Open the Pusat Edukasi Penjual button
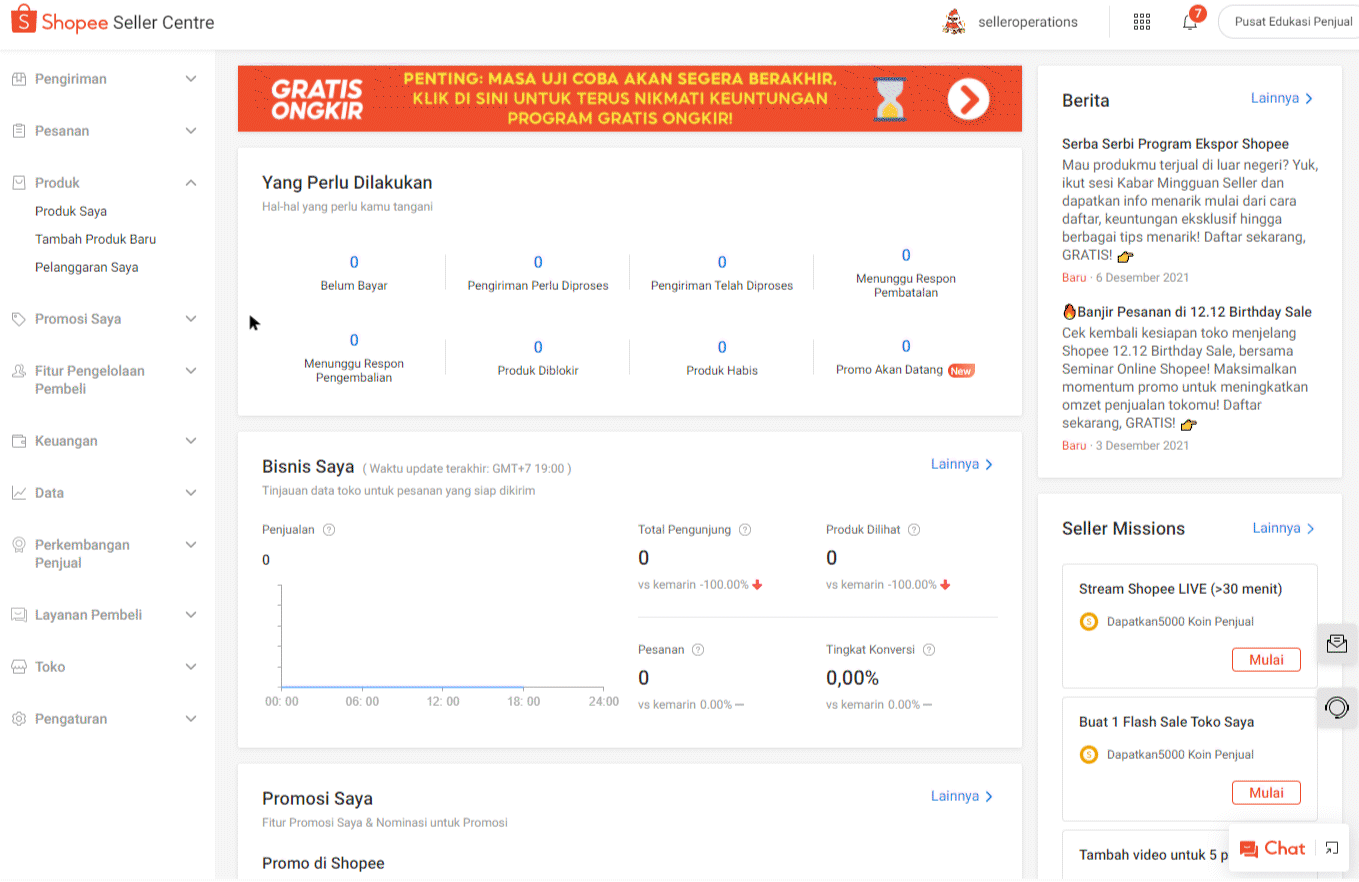The image size is (1359, 882). [x=1292, y=22]
